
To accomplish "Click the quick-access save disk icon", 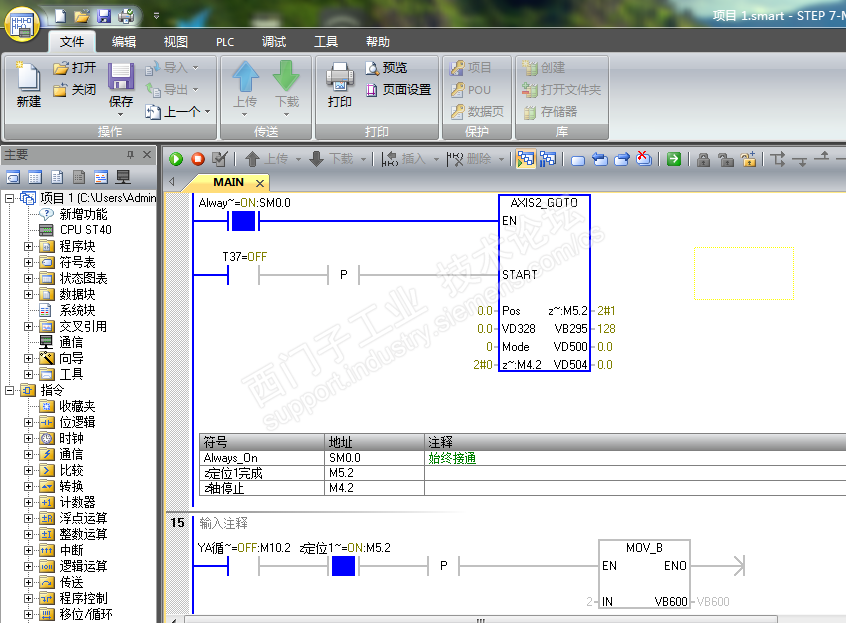I will 104,16.
